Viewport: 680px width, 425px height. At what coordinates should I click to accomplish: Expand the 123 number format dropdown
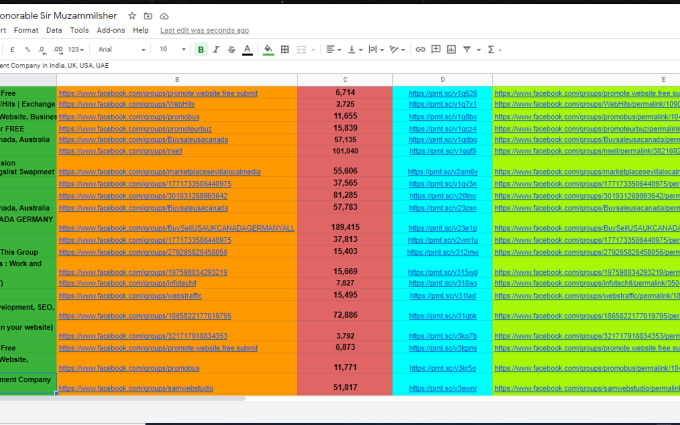point(75,49)
